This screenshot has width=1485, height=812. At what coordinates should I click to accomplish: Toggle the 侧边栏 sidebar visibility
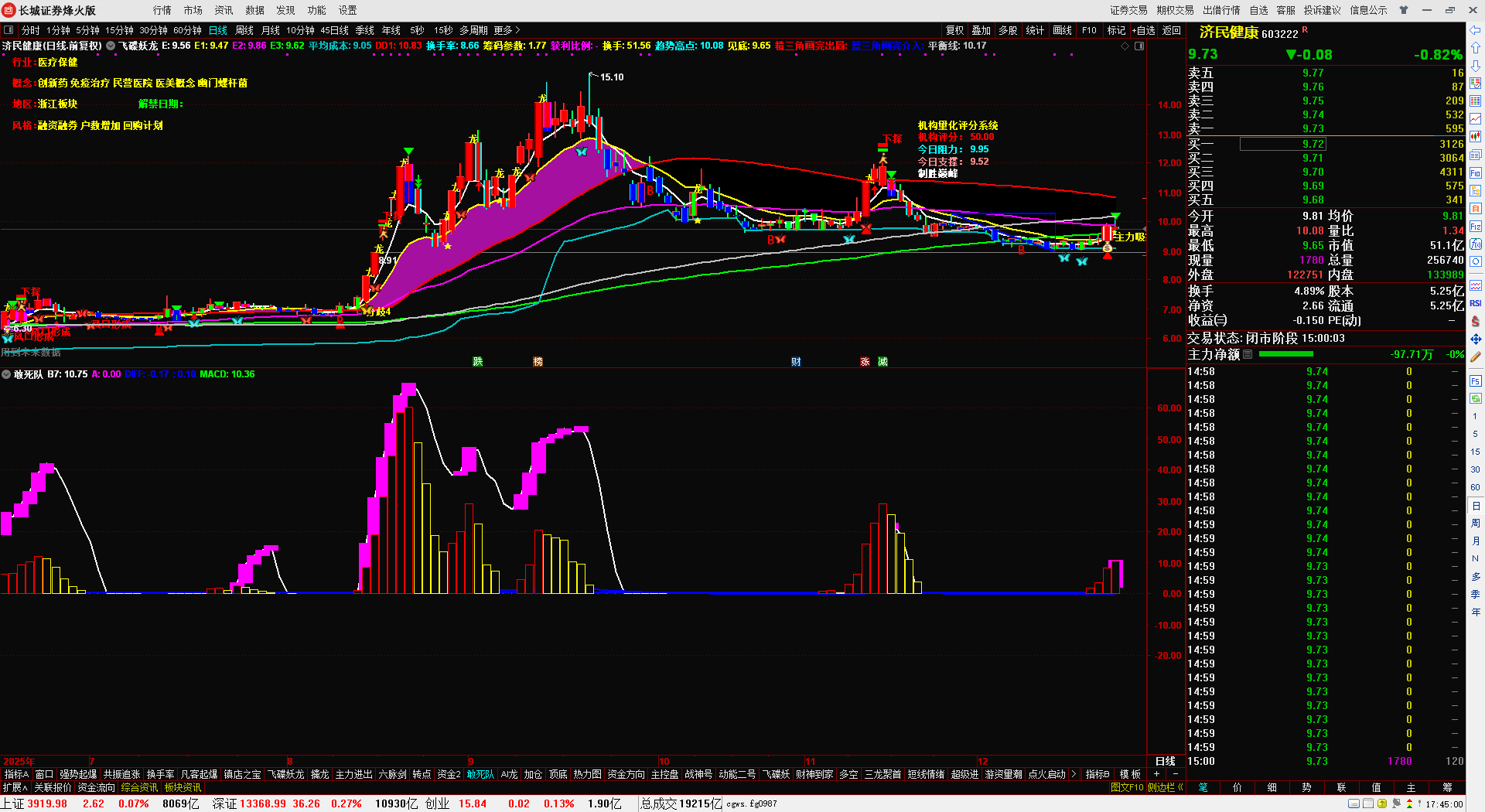[1166, 787]
